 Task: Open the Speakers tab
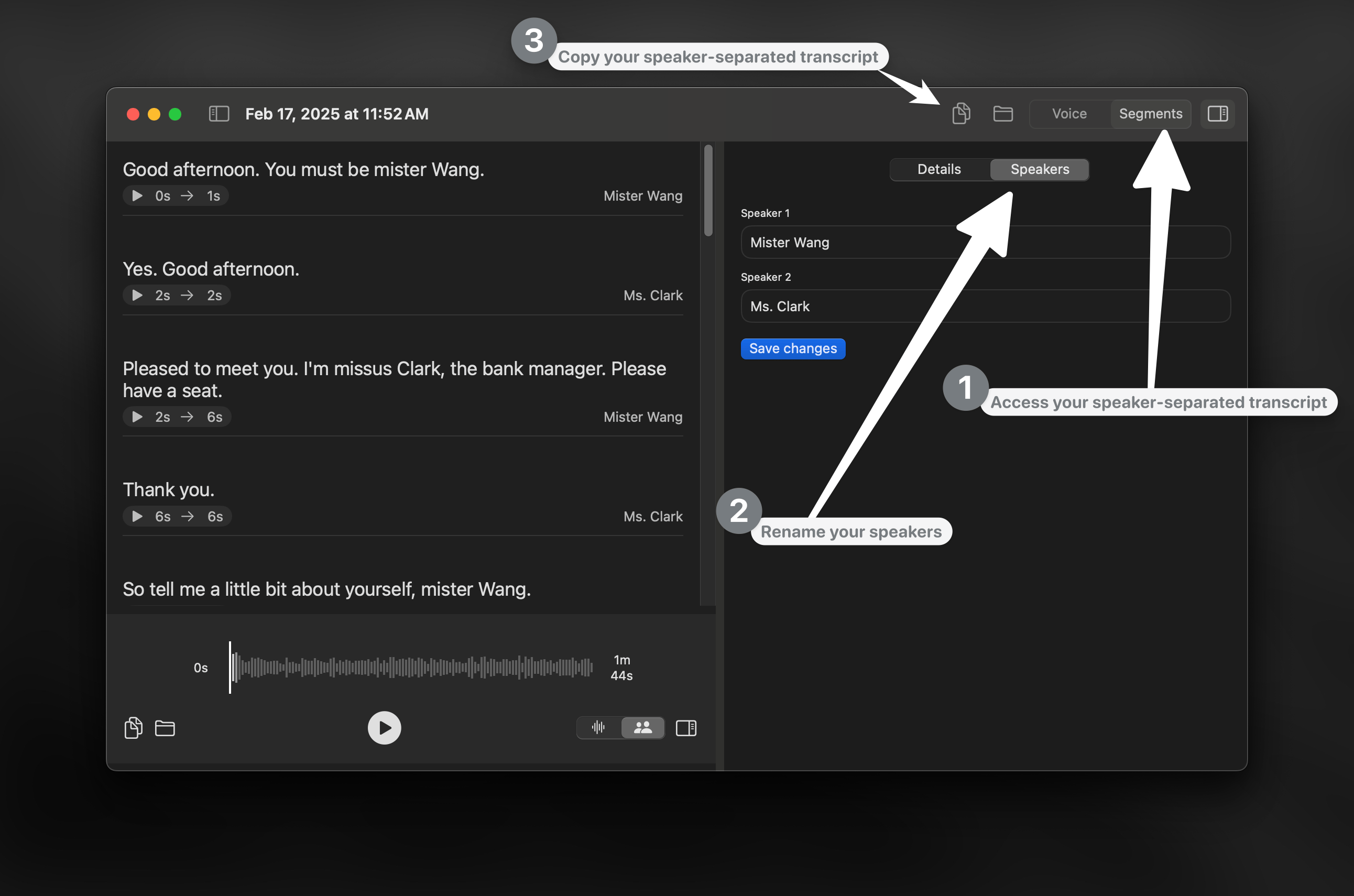1039,169
